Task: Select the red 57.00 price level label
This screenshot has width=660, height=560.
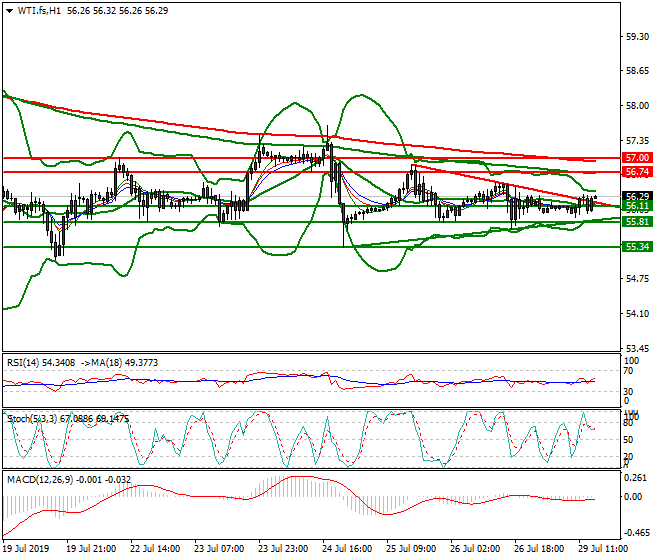Action: click(637, 158)
